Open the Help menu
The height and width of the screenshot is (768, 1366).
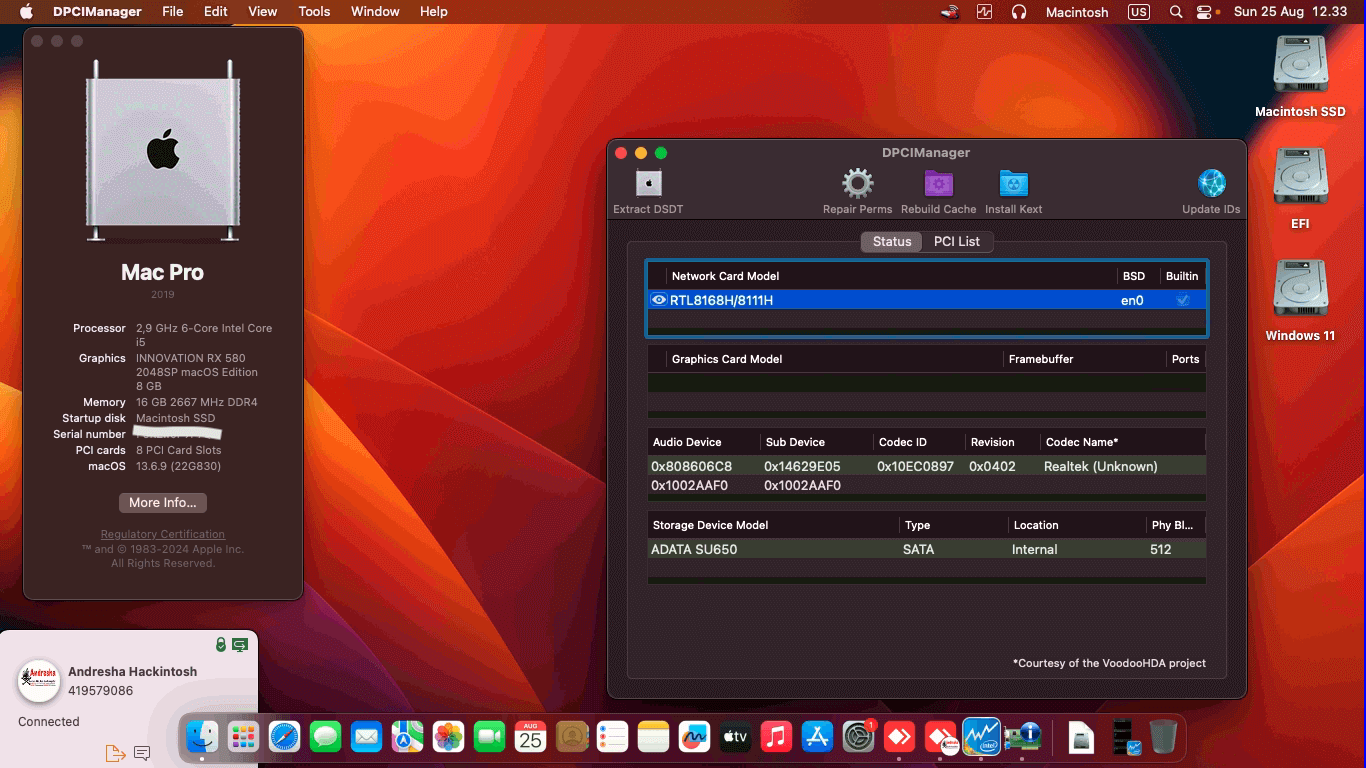click(434, 12)
